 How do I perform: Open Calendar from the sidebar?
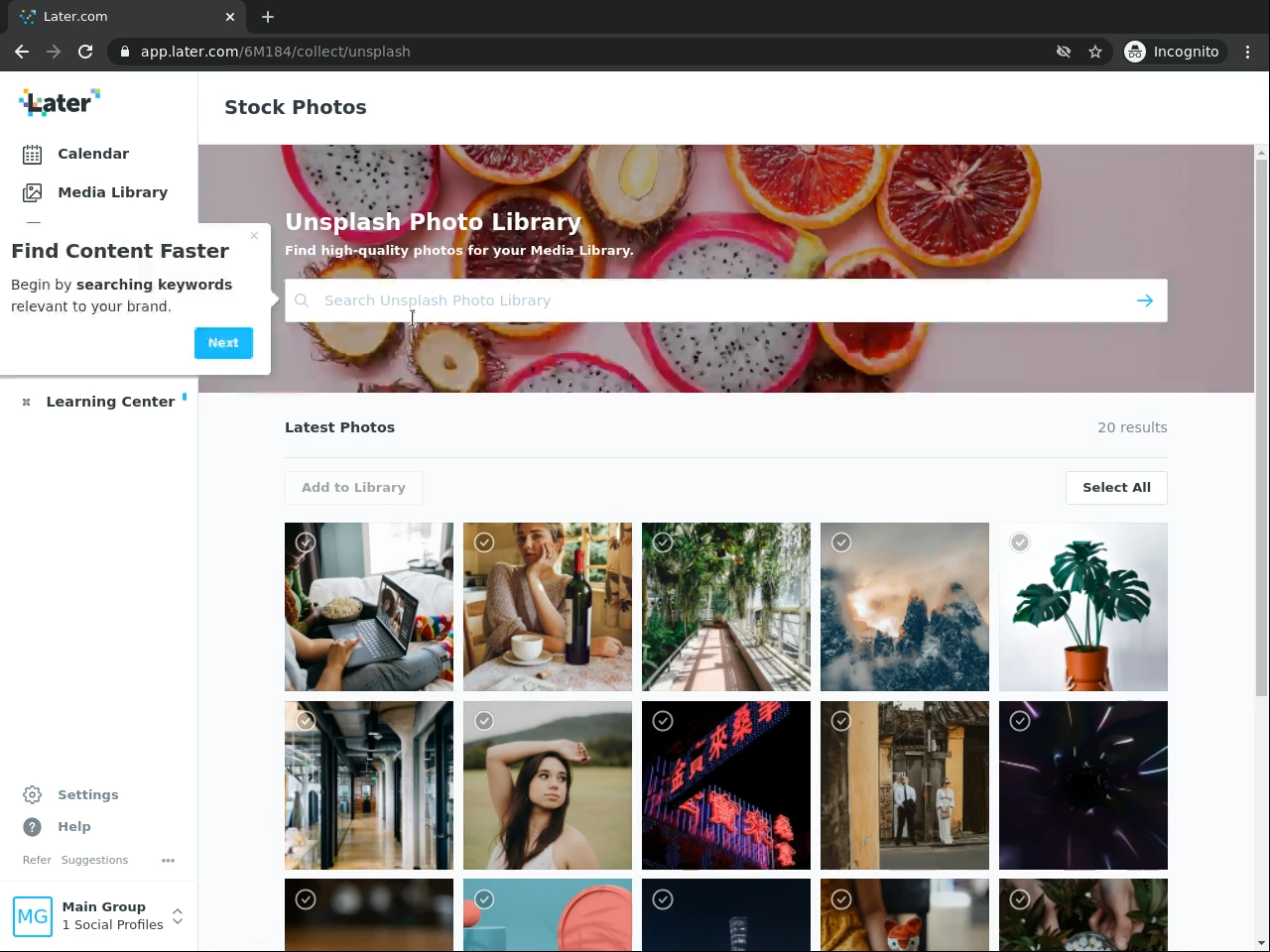(93, 154)
